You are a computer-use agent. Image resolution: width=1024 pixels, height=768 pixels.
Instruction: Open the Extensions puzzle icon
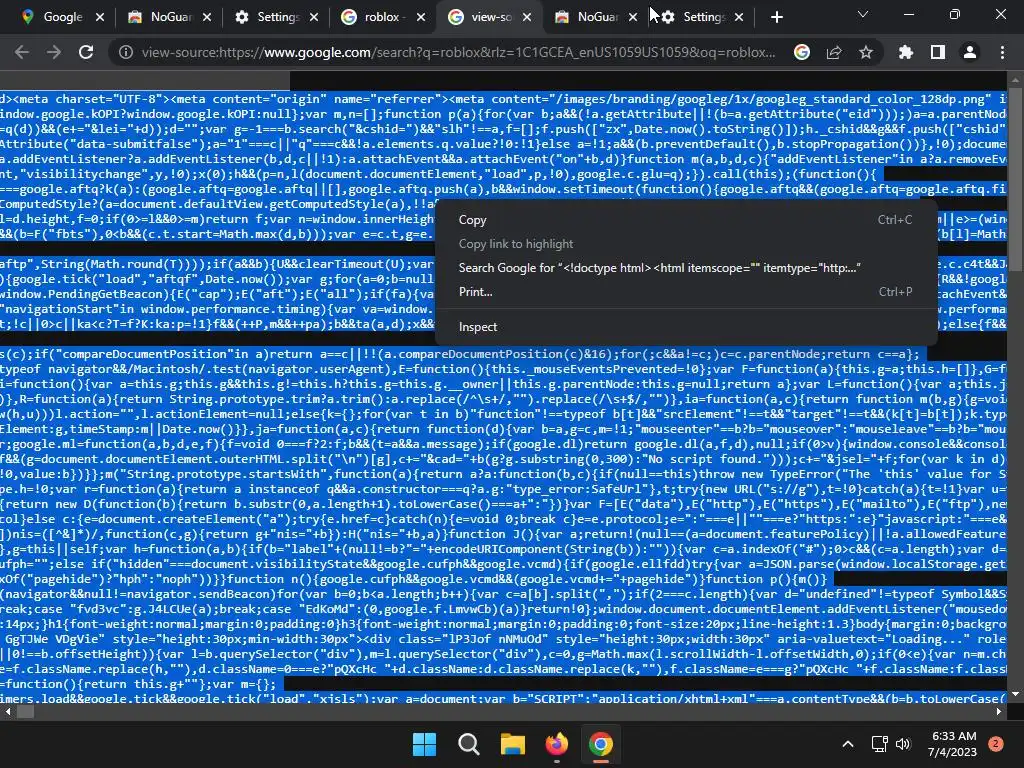pyautogui.click(x=906, y=52)
